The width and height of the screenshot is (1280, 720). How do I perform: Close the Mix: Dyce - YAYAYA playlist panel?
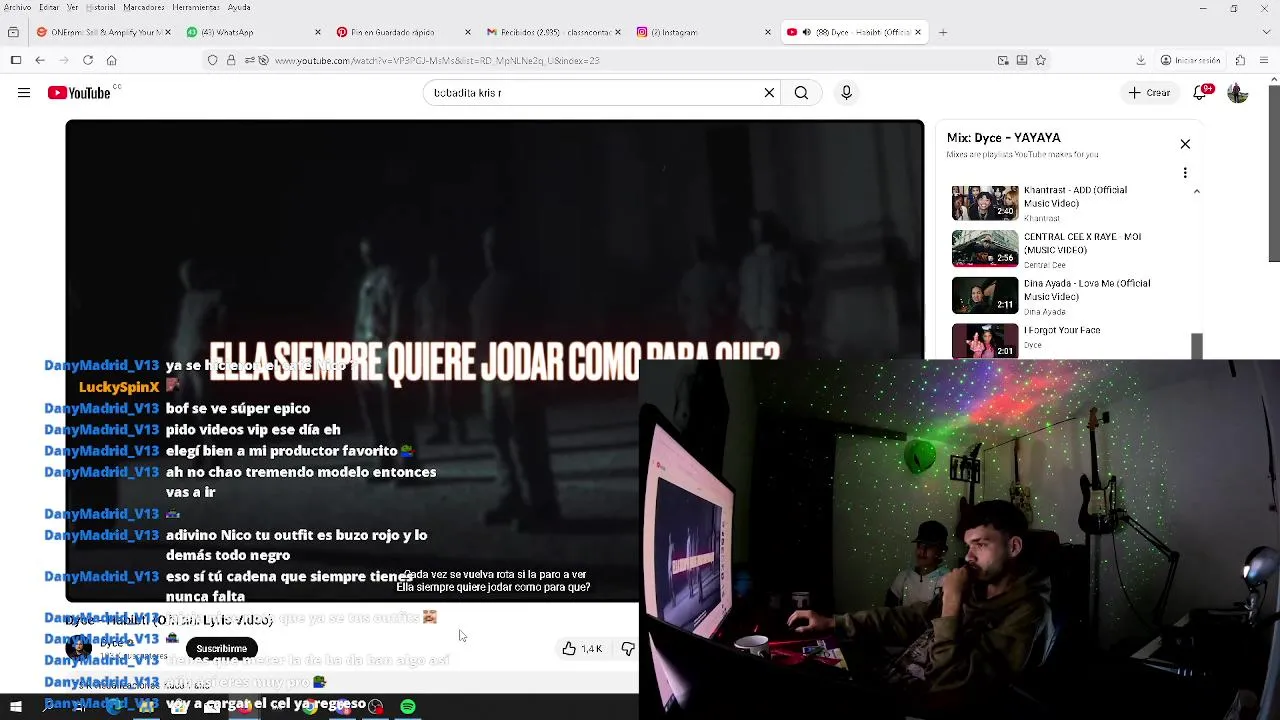coord(1185,144)
